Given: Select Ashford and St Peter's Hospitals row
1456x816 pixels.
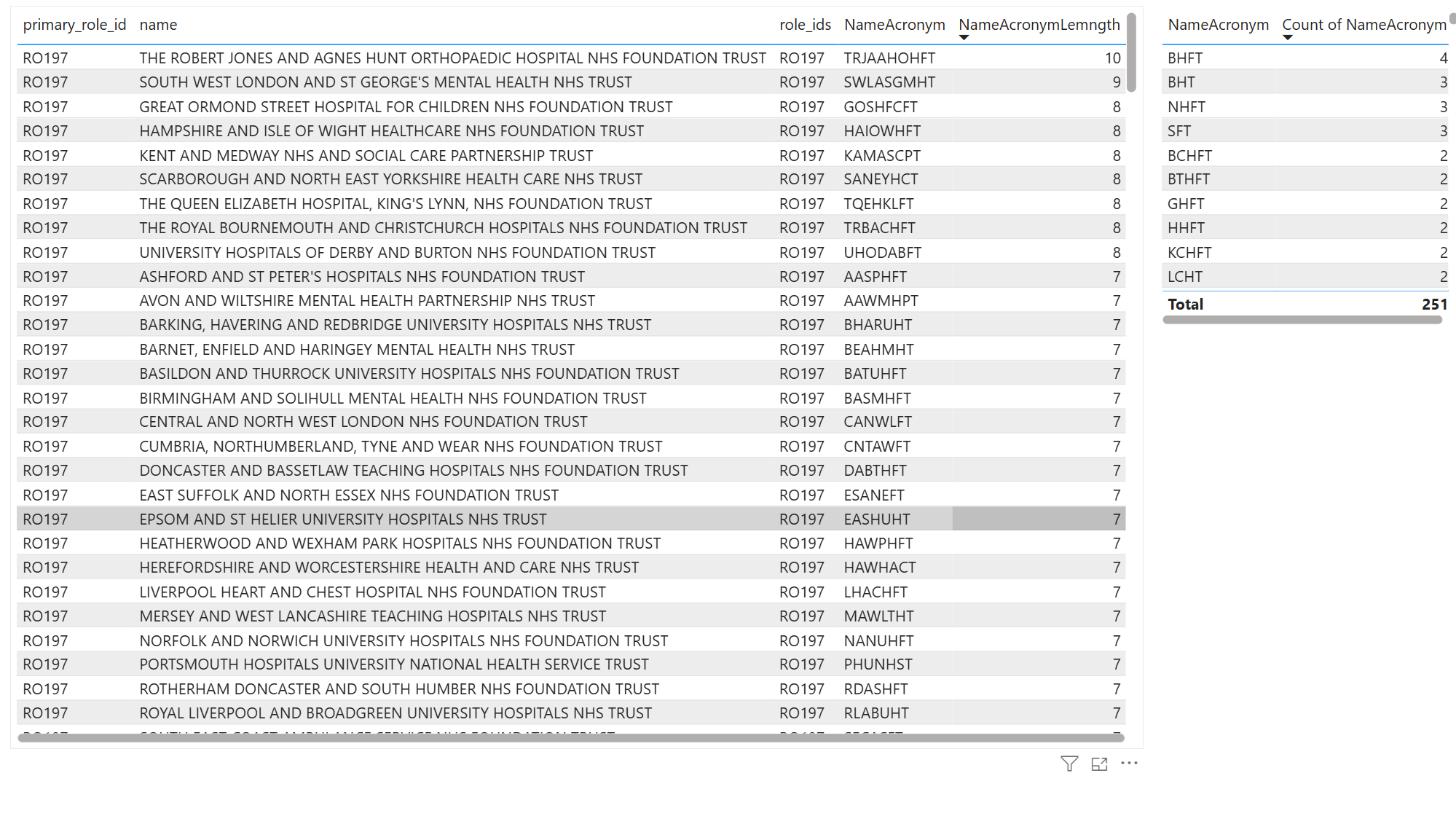Looking at the screenshot, I should 571,277.
